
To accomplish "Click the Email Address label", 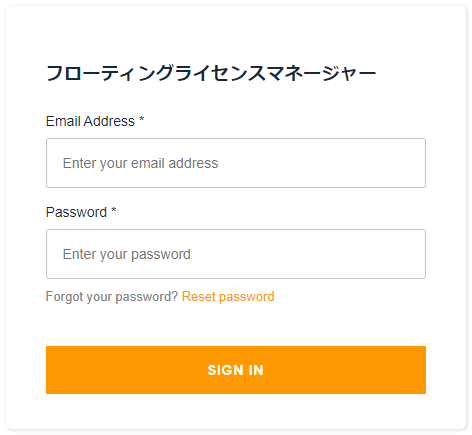I will coord(90,121).
